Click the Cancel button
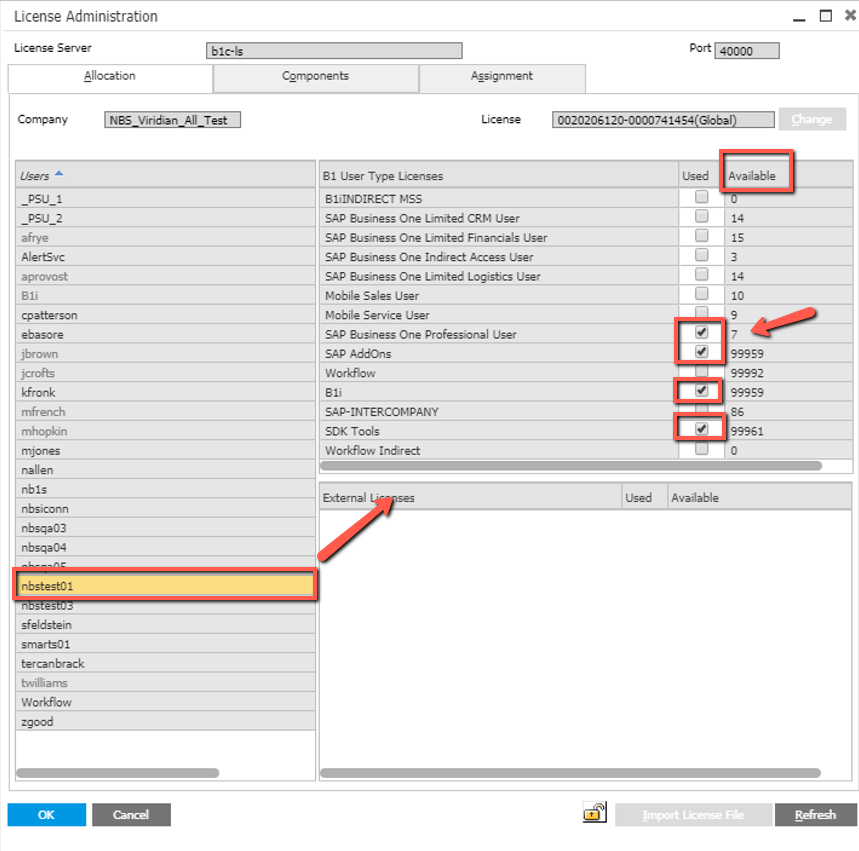The image size is (859, 851). click(131, 815)
